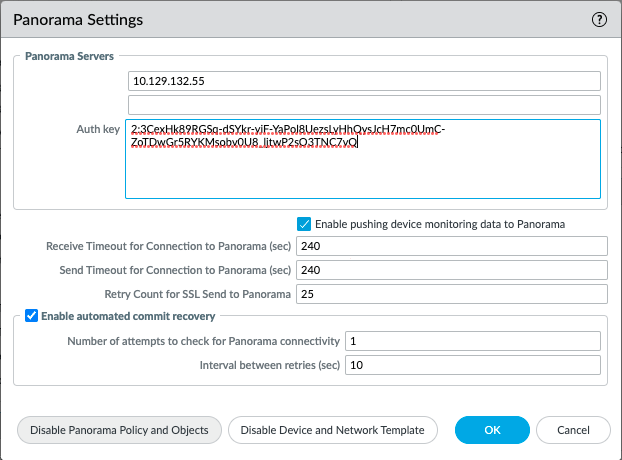Click the OK button
This screenshot has width=622, height=460.
(x=492, y=430)
